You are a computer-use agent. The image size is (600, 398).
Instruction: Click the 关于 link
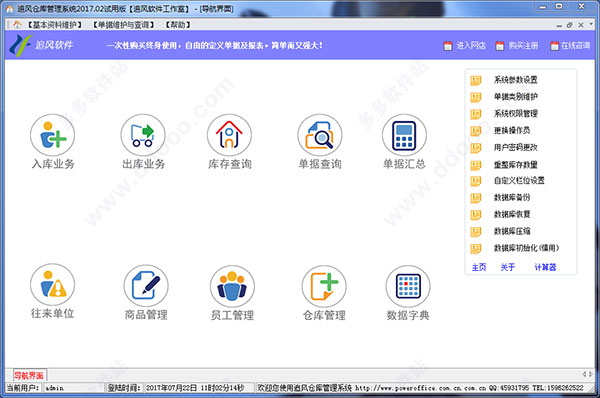pos(508,267)
